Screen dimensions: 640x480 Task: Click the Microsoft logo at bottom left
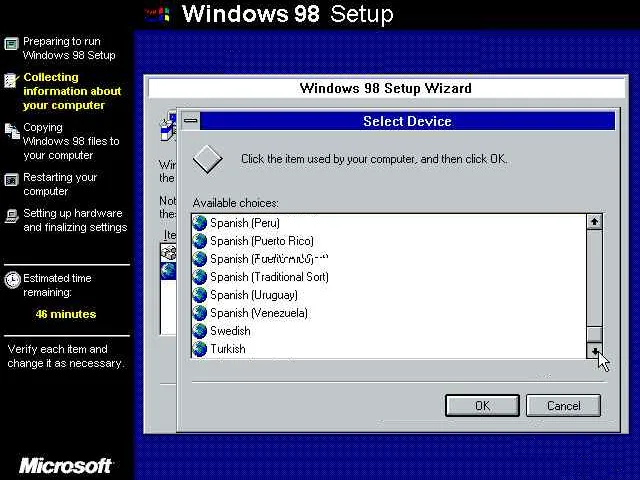65,466
